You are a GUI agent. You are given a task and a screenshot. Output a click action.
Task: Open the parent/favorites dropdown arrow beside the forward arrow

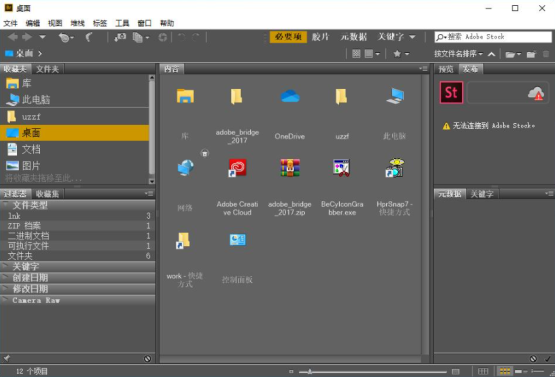42,37
